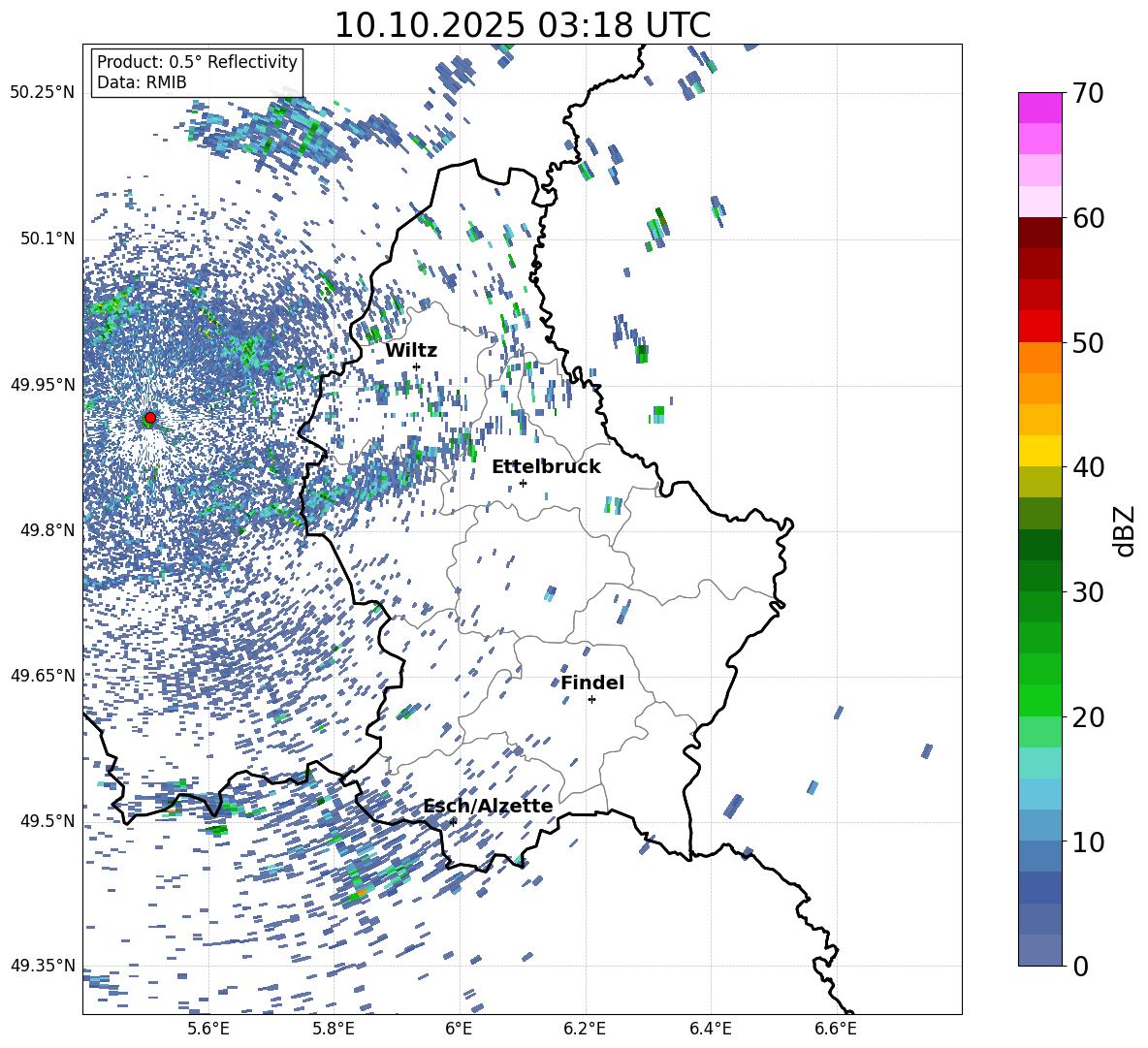Click the 50.1°N latitude label
Image resolution: width=1148 pixels, height=1048 pixels.
click(47, 239)
